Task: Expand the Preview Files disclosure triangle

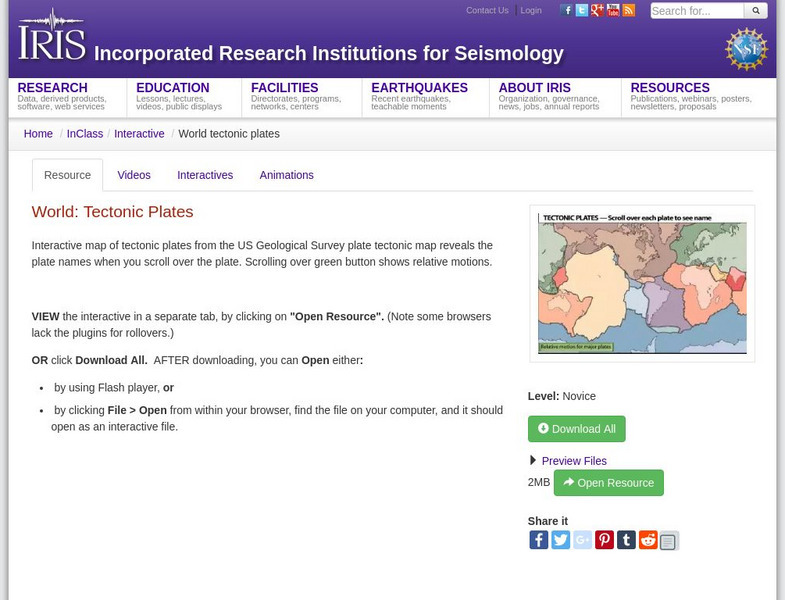Action: 533,461
